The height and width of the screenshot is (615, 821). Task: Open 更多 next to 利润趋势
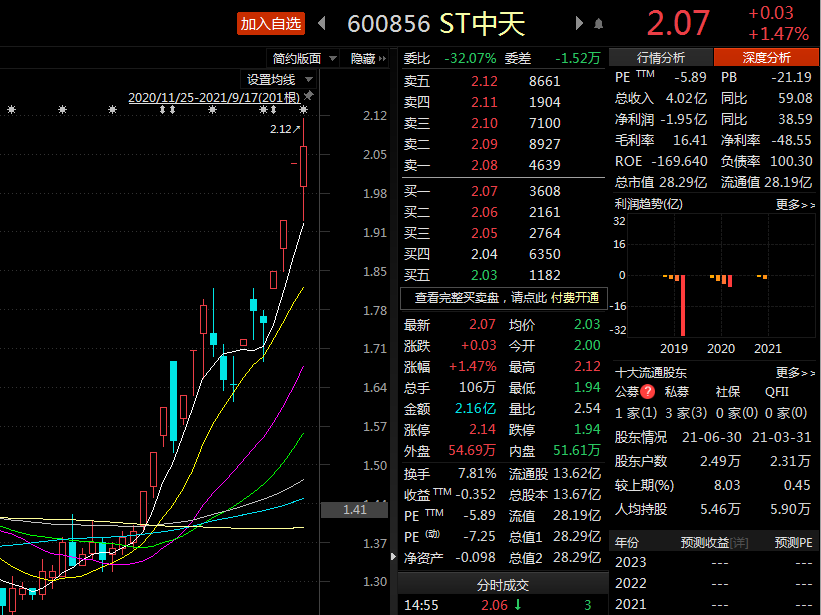pyautogui.click(x=795, y=205)
